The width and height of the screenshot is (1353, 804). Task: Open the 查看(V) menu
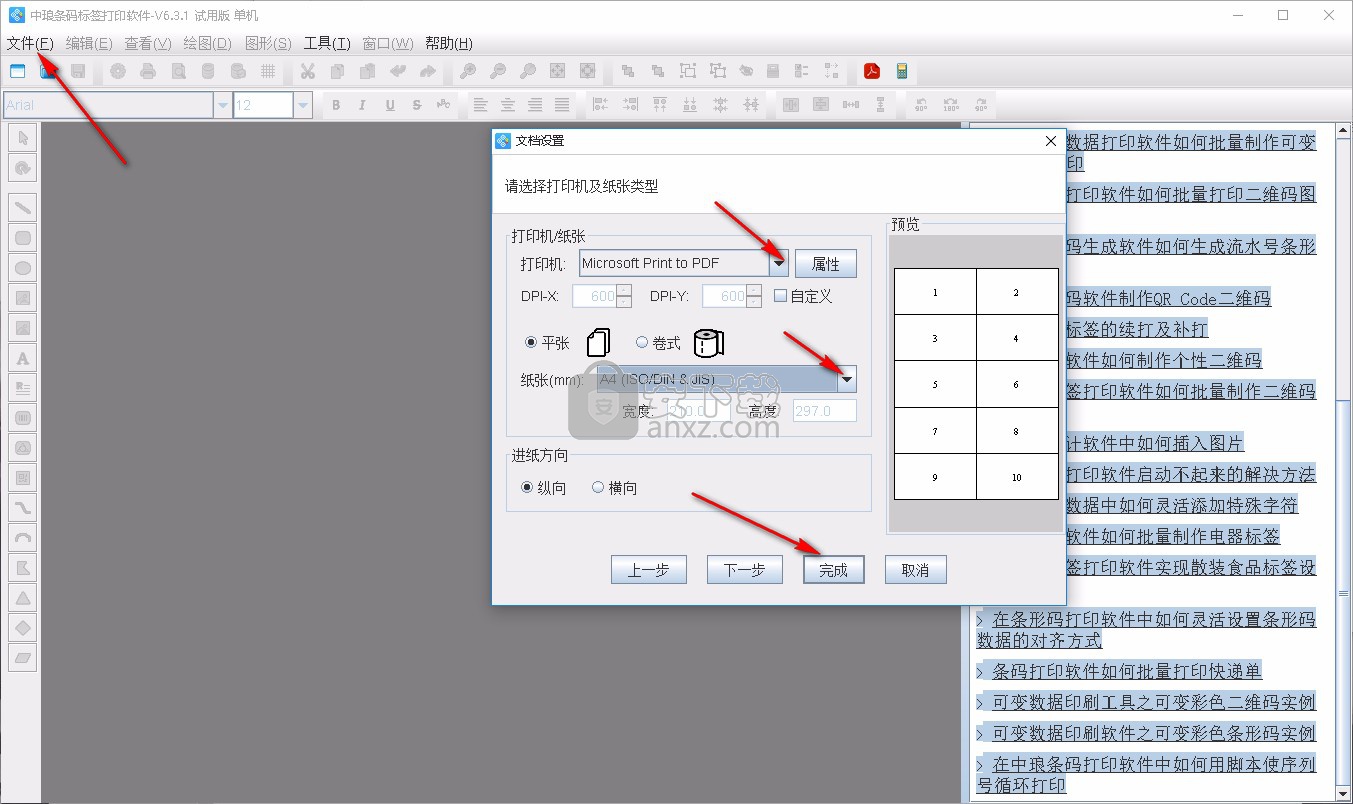point(148,43)
